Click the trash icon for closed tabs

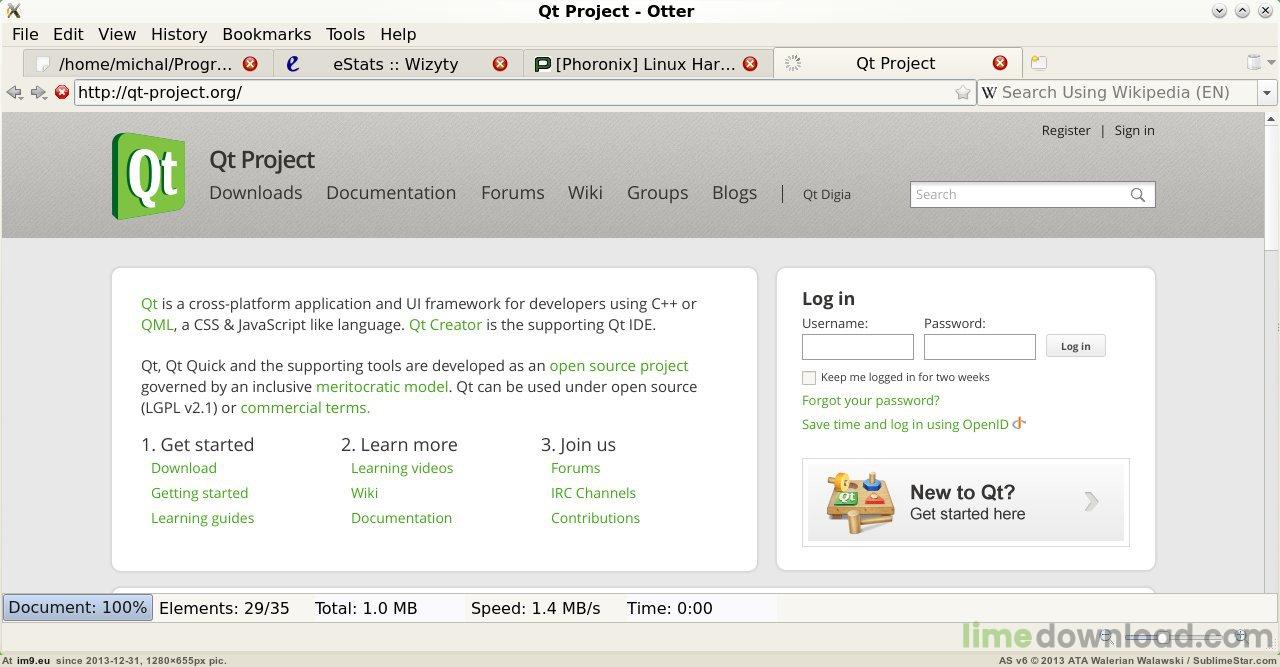pos(1254,63)
